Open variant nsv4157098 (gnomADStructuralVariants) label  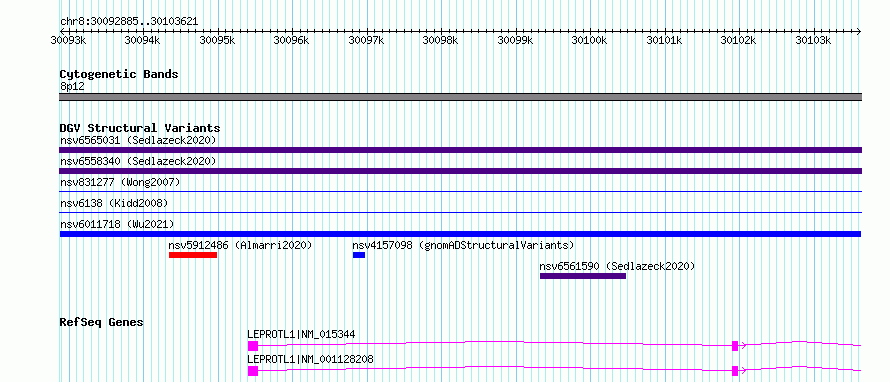click(463, 245)
